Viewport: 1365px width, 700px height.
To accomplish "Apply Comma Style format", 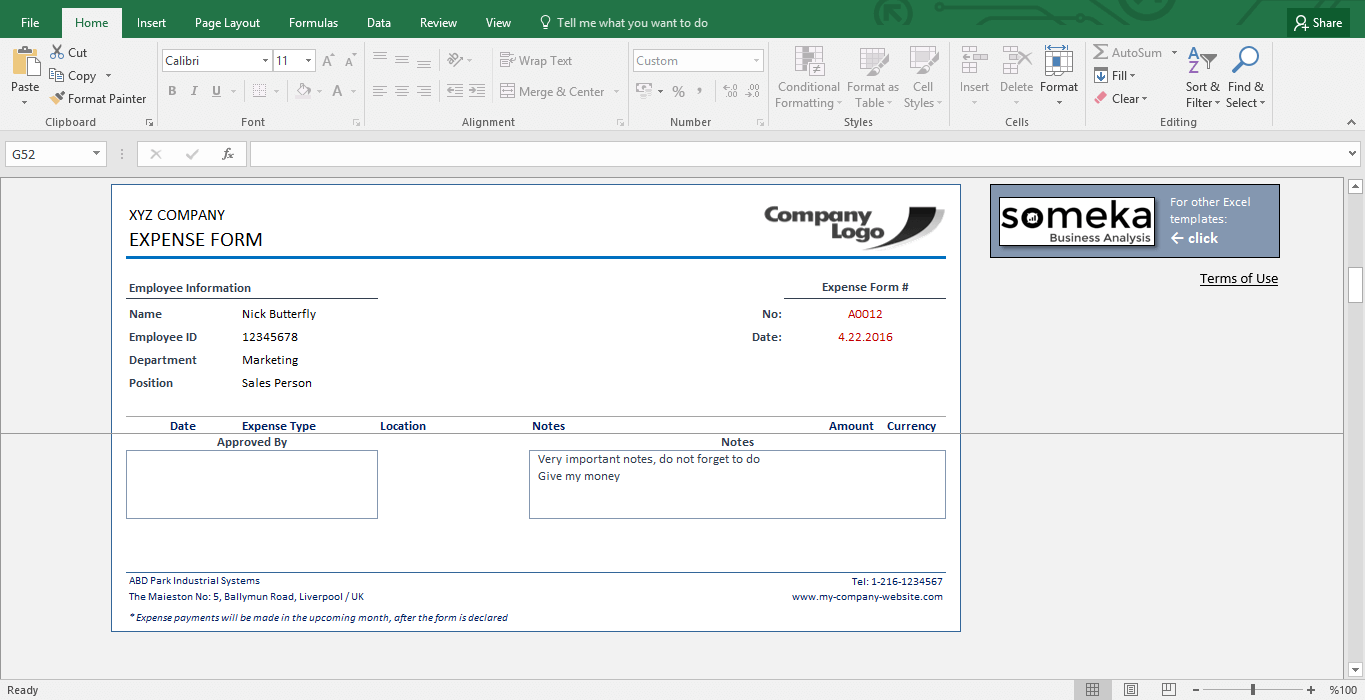I will 700,91.
